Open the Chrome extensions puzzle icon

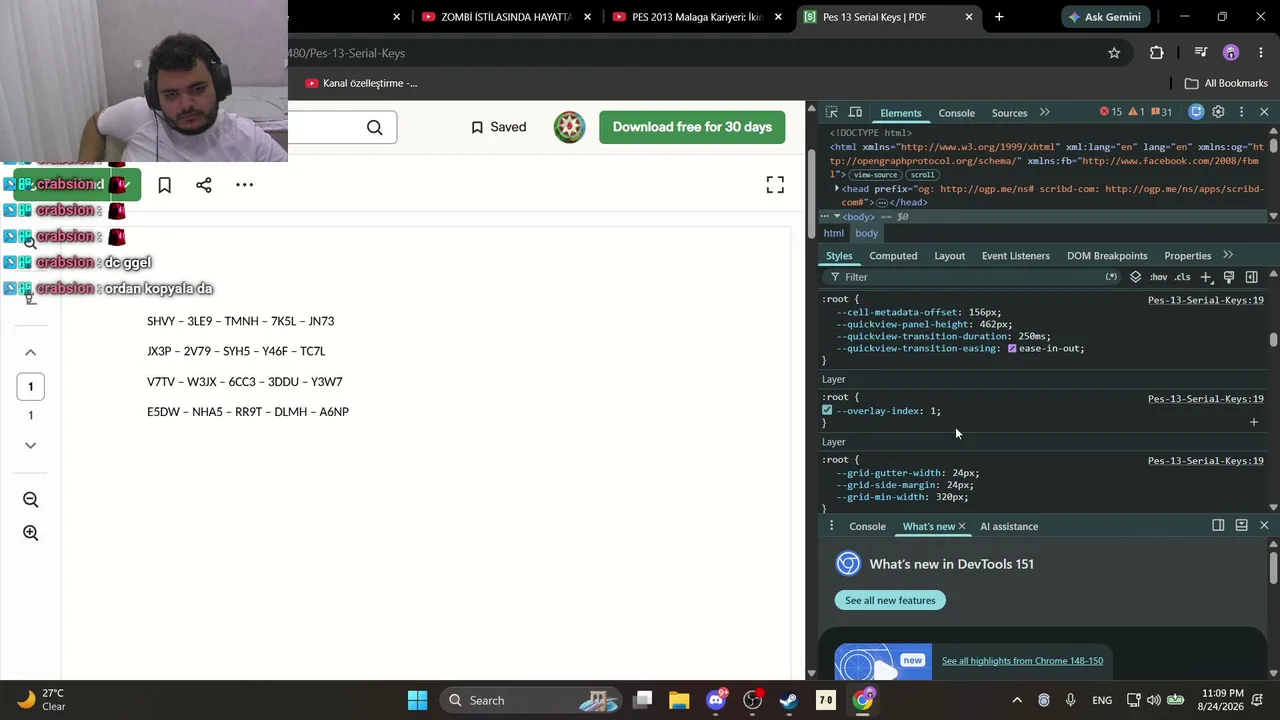point(1156,53)
